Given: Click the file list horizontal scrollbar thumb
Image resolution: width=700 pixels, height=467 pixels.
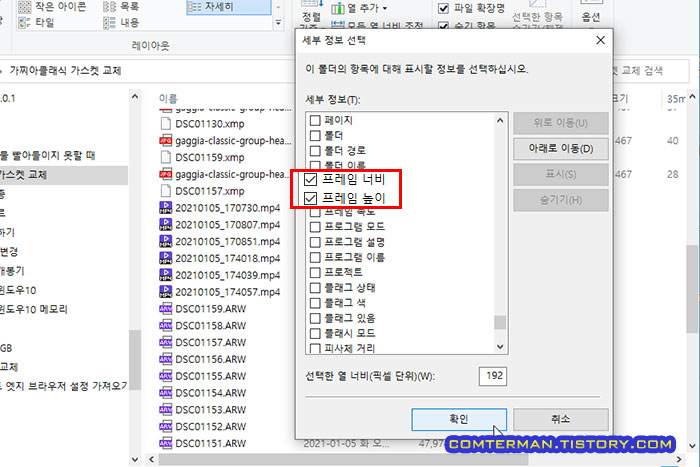Looking at the screenshot, I should pos(343,459).
